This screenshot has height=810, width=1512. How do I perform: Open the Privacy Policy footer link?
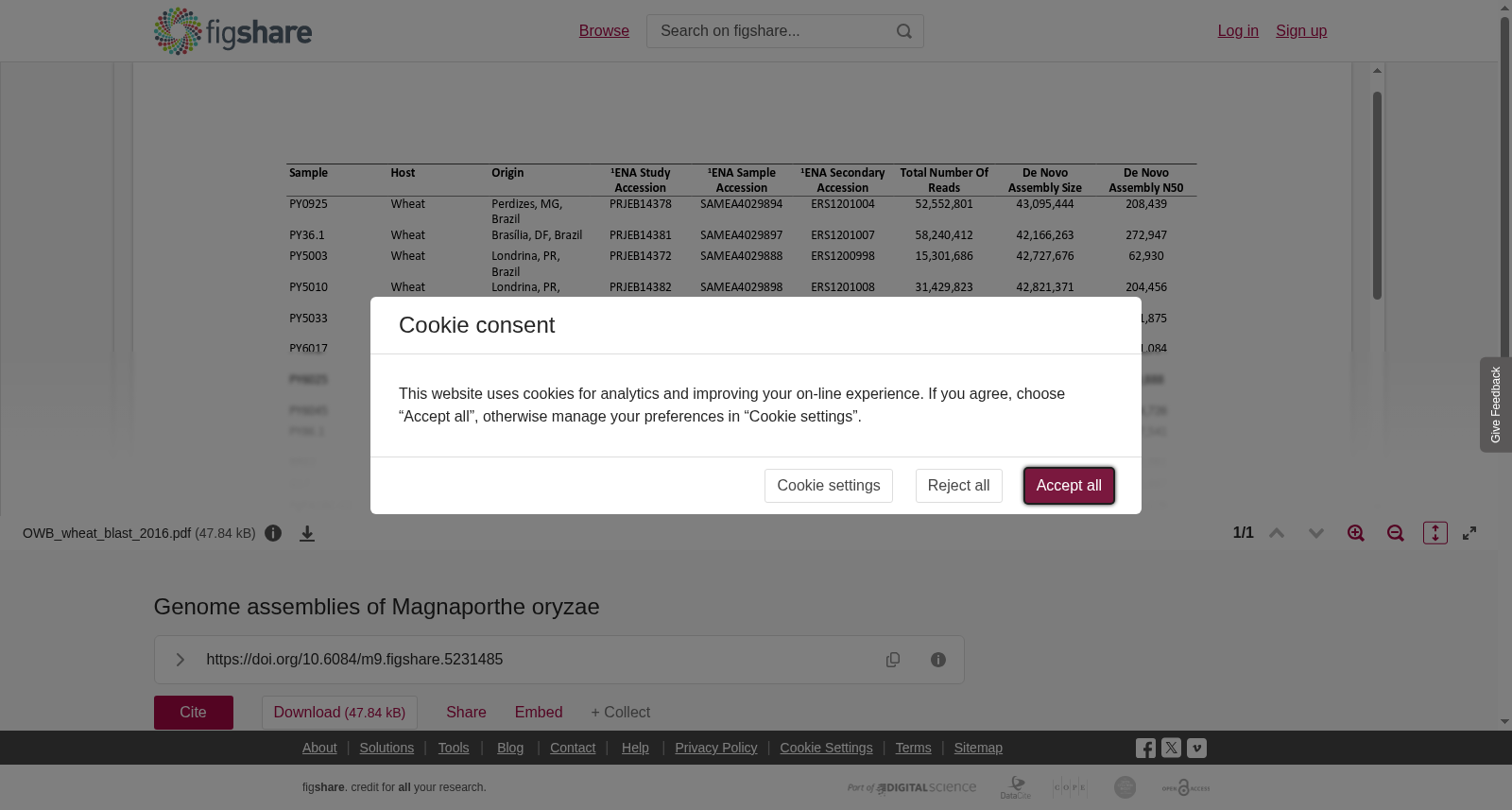(716, 748)
